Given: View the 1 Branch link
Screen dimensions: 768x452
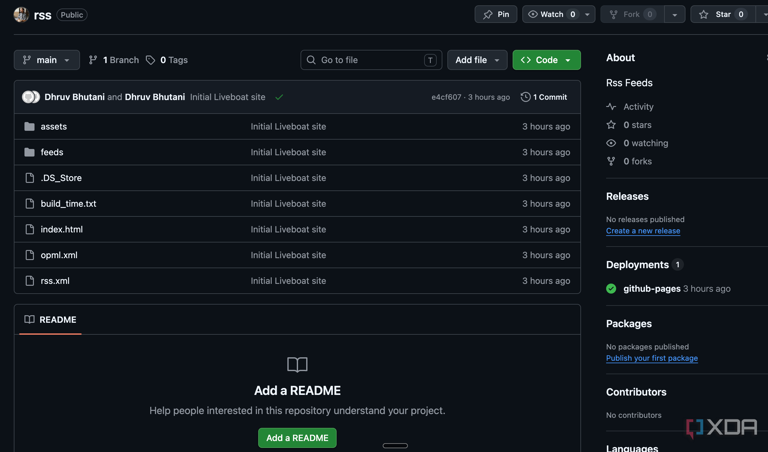Looking at the screenshot, I should click(114, 60).
